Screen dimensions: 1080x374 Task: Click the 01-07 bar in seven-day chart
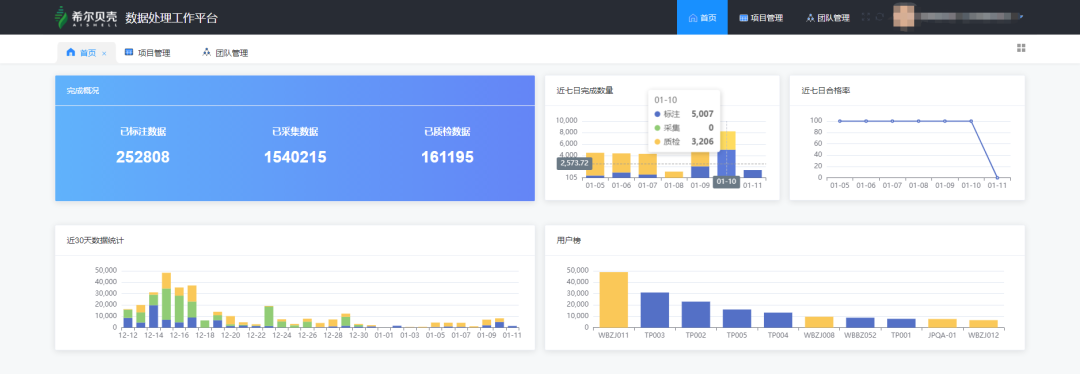point(647,166)
